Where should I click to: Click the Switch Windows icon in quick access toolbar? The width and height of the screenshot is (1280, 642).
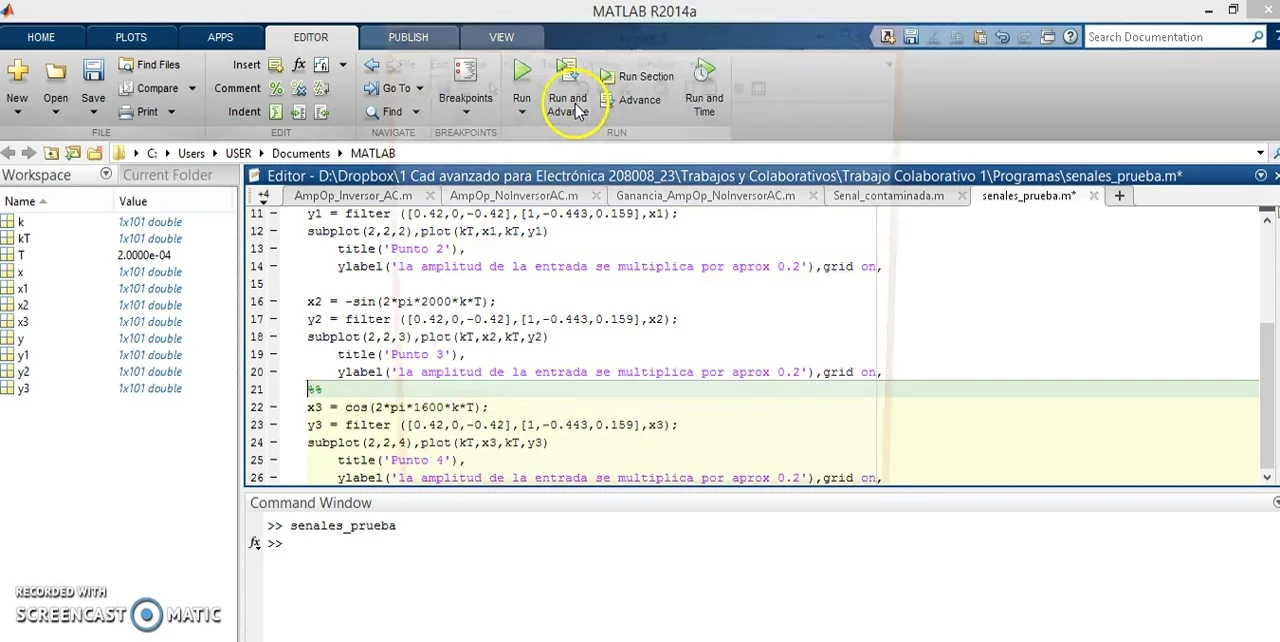1047,37
